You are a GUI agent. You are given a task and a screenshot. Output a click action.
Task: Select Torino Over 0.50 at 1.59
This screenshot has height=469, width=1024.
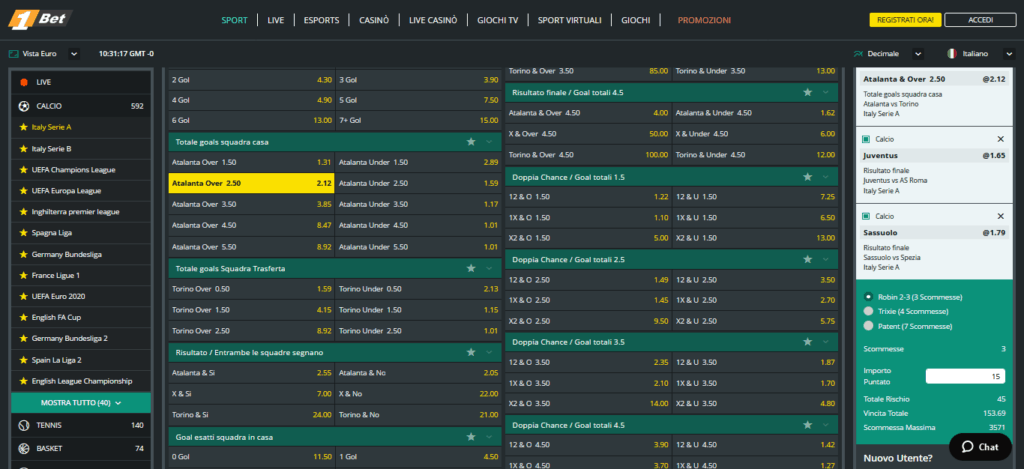coord(251,289)
